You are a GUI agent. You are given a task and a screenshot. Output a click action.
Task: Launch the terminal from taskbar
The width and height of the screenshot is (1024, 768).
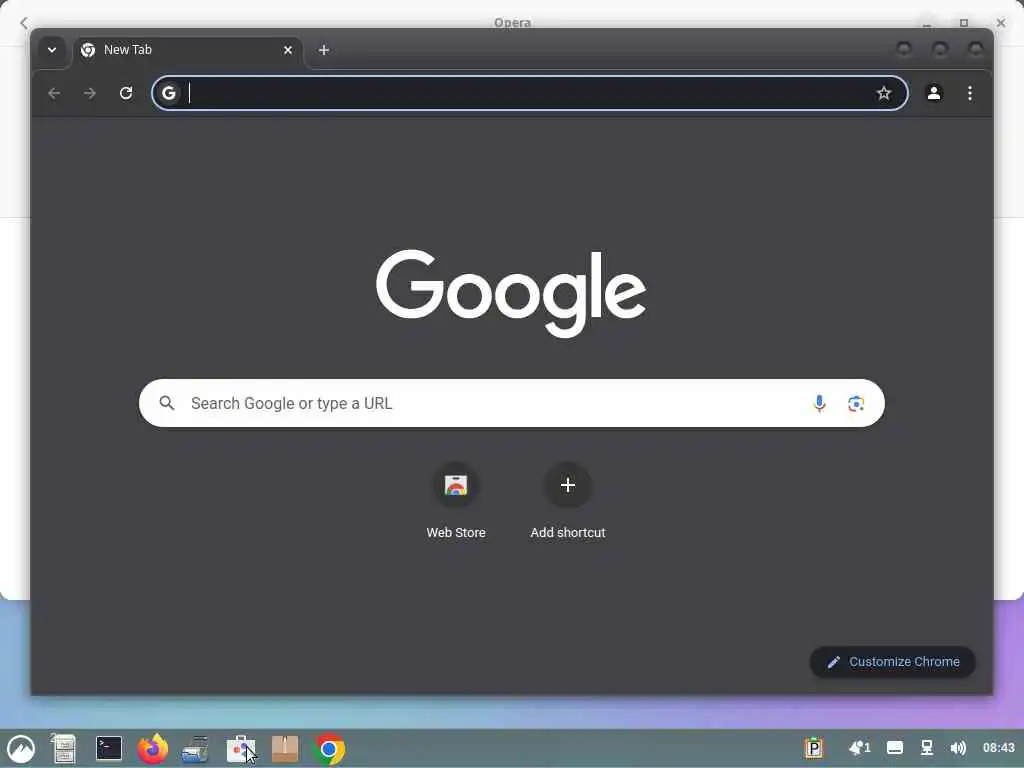point(109,748)
